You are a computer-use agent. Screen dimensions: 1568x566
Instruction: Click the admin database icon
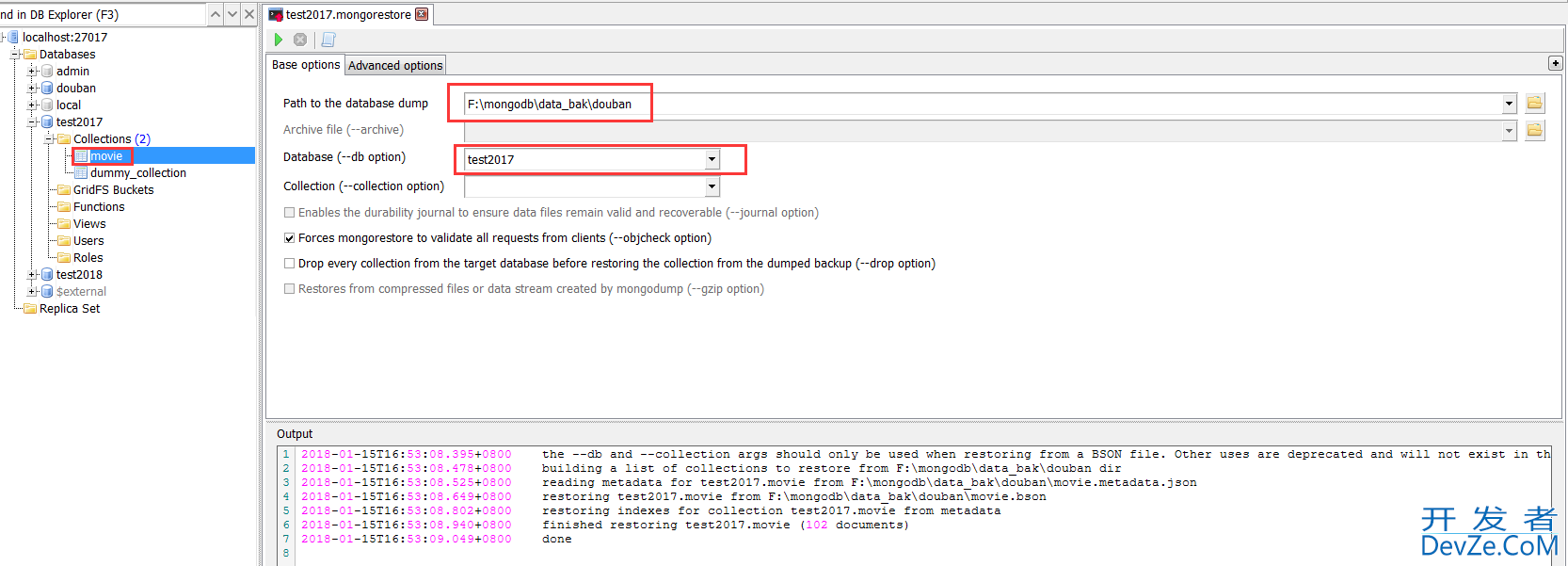[47, 72]
